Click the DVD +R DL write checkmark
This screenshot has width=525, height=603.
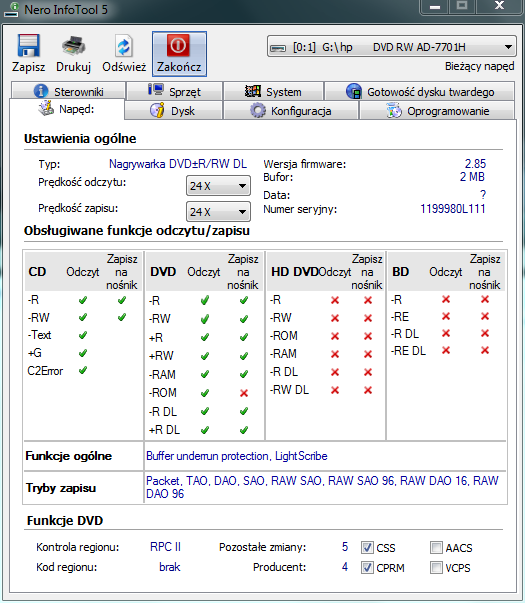click(243, 430)
